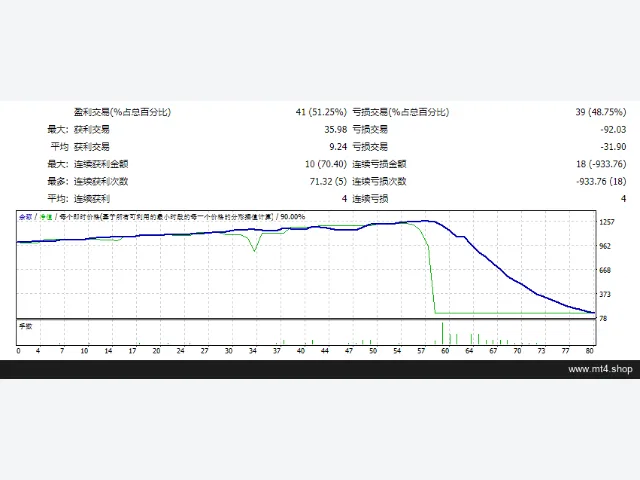Click the value '10 (70.40)'
Viewport: 640px width, 480px height.
point(326,164)
